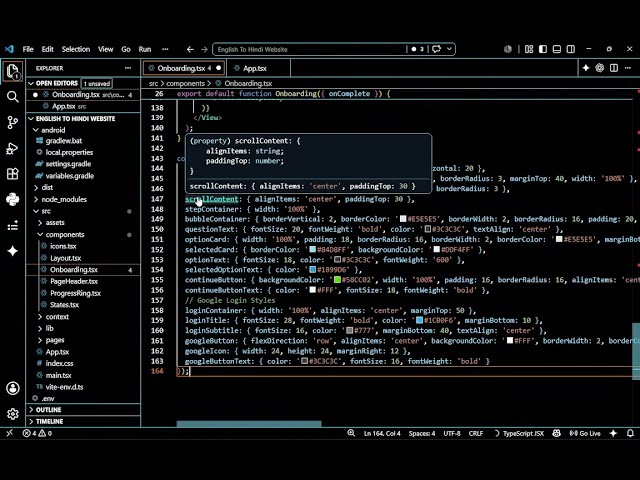
Task: Click Go Live in status bar
Action: pos(585,433)
